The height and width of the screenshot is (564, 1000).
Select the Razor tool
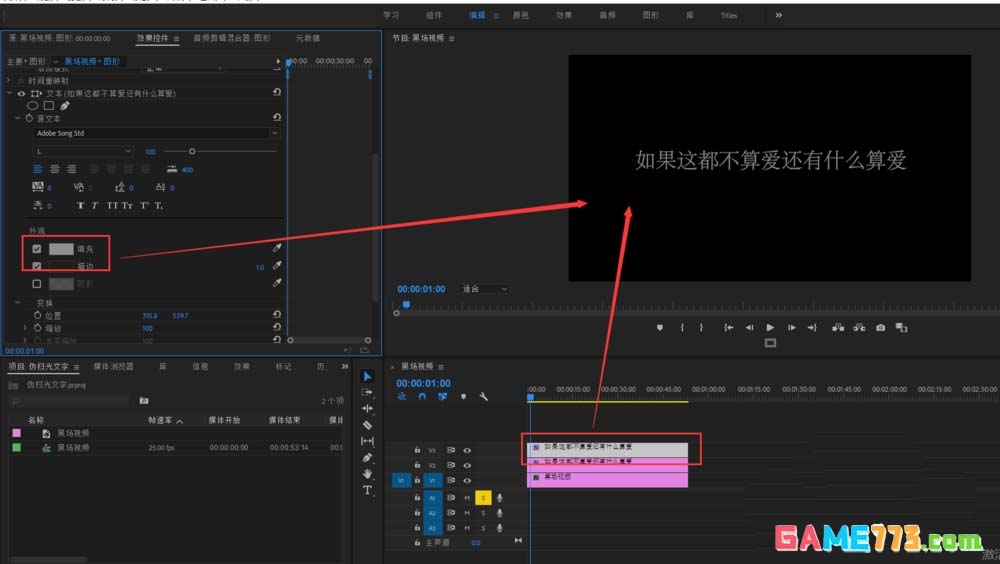[367, 425]
